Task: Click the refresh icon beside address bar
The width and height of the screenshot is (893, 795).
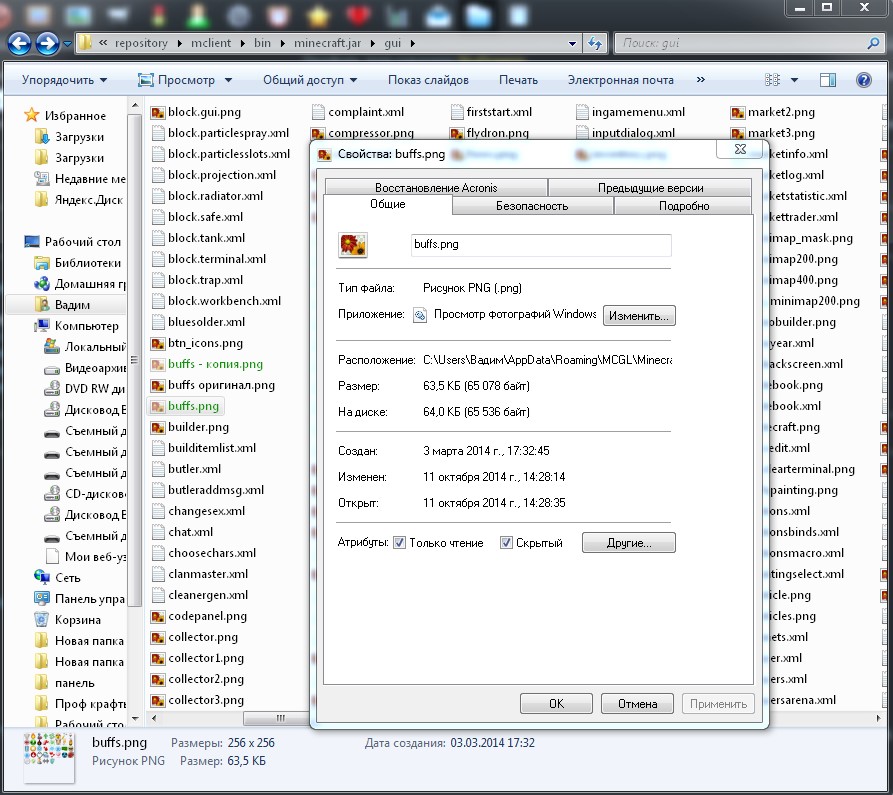Action: point(595,44)
